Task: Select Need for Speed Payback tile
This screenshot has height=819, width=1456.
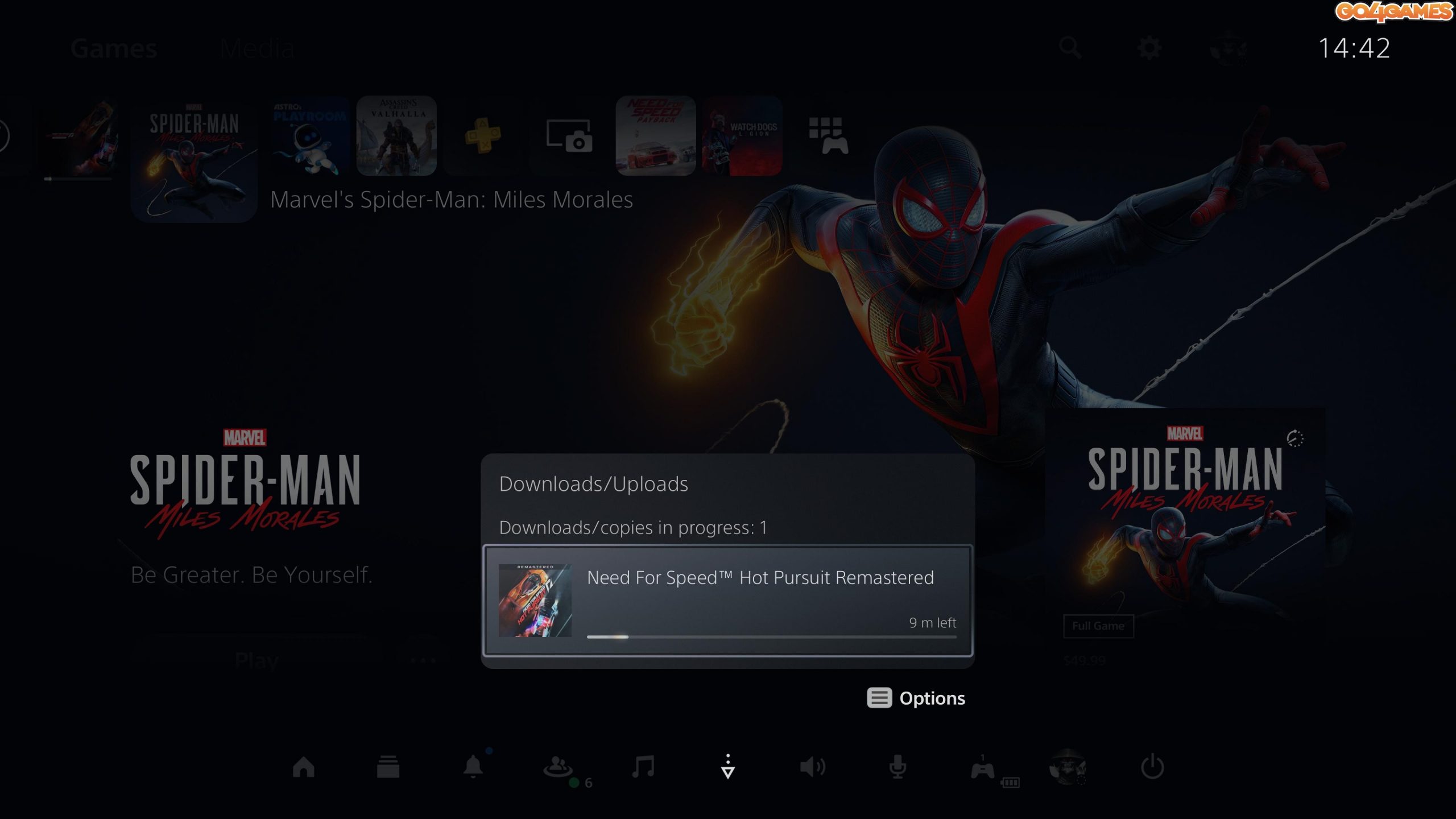Action: [656, 135]
